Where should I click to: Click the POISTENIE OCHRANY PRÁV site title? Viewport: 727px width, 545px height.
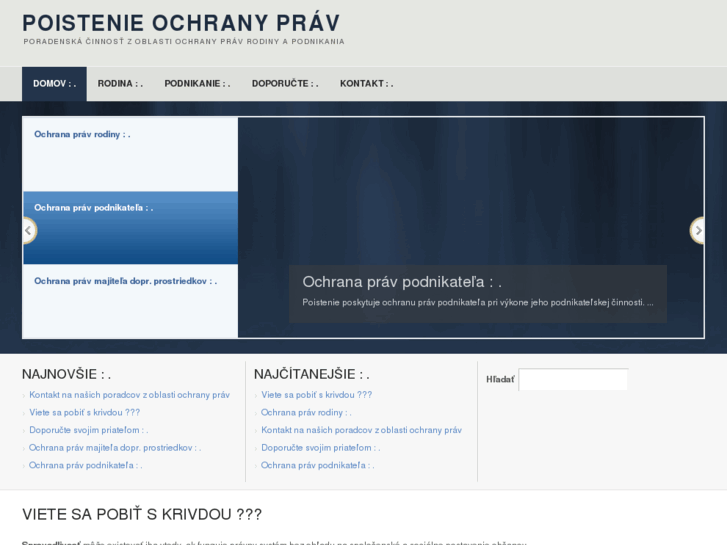click(181, 23)
